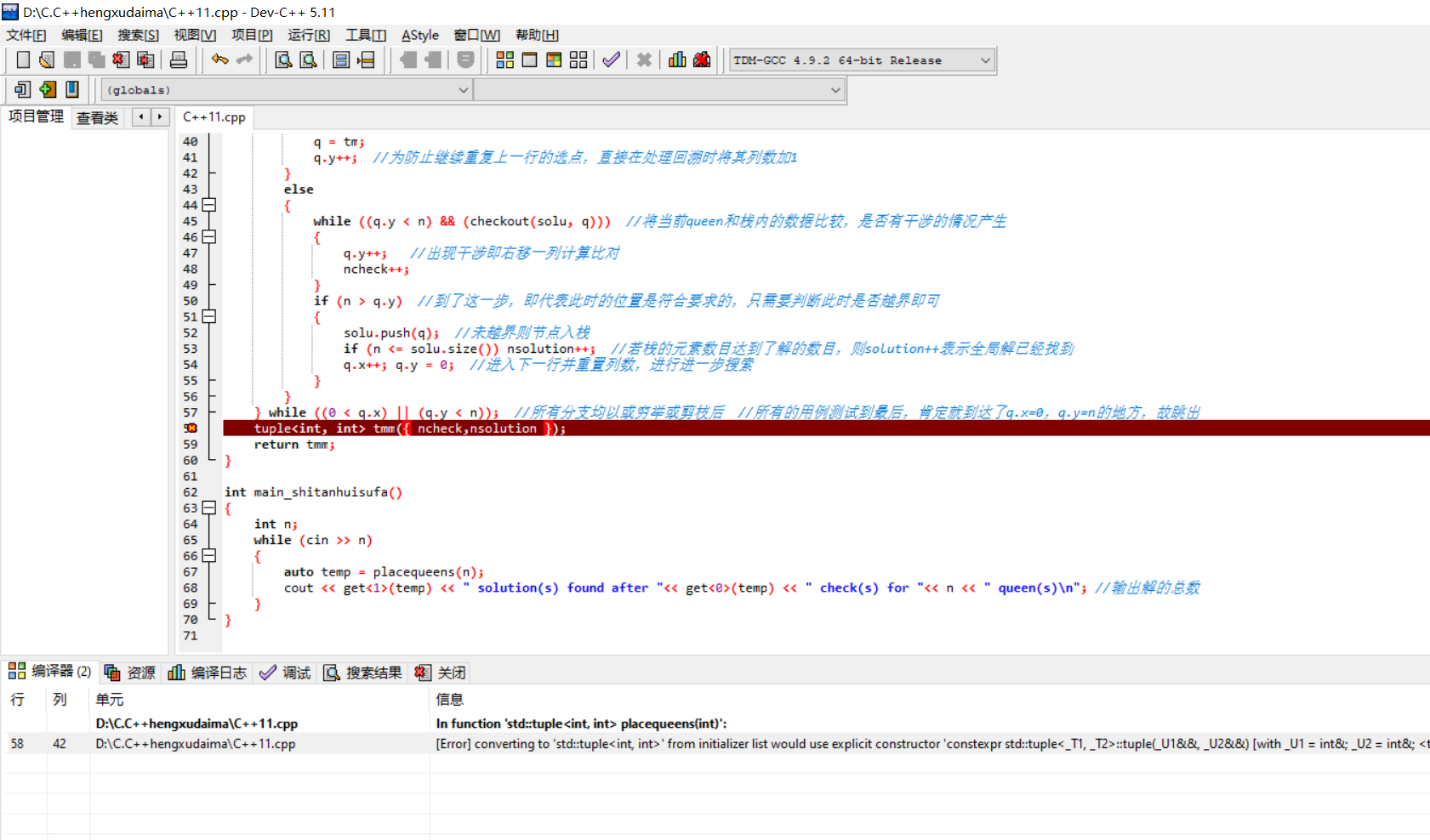This screenshot has height=840, width=1430.
Task: Click the Profile analysis bar chart icon
Action: [677, 60]
